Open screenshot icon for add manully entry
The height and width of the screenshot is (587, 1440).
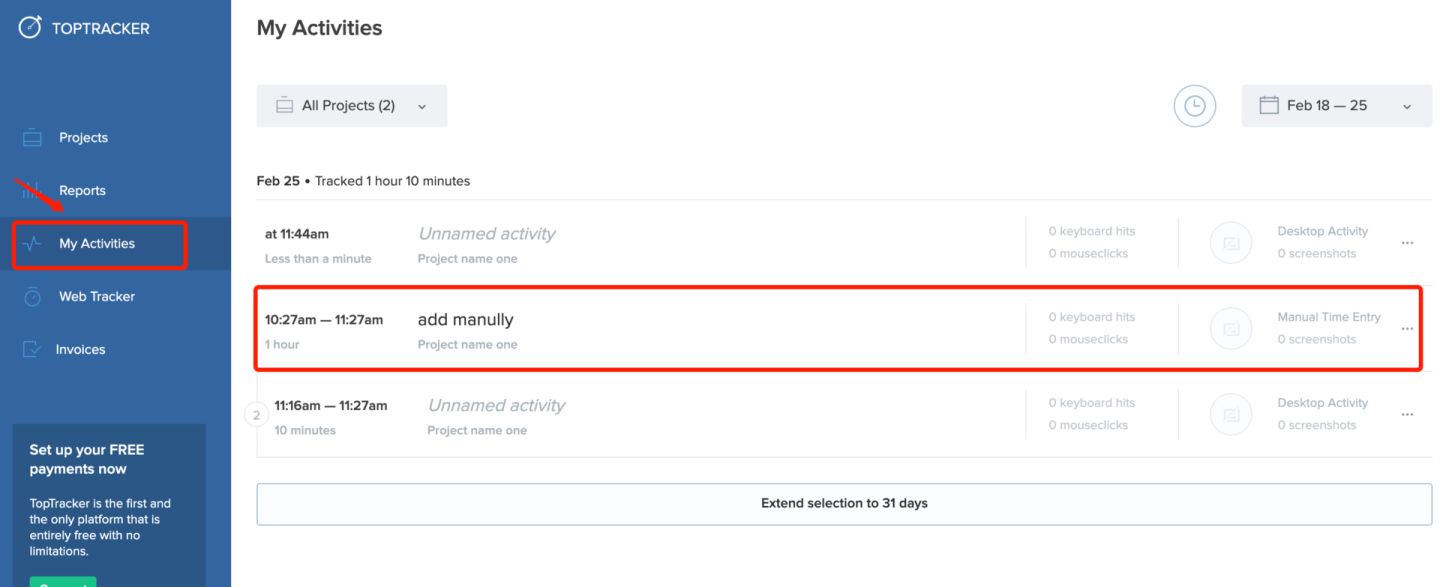(1231, 328)
